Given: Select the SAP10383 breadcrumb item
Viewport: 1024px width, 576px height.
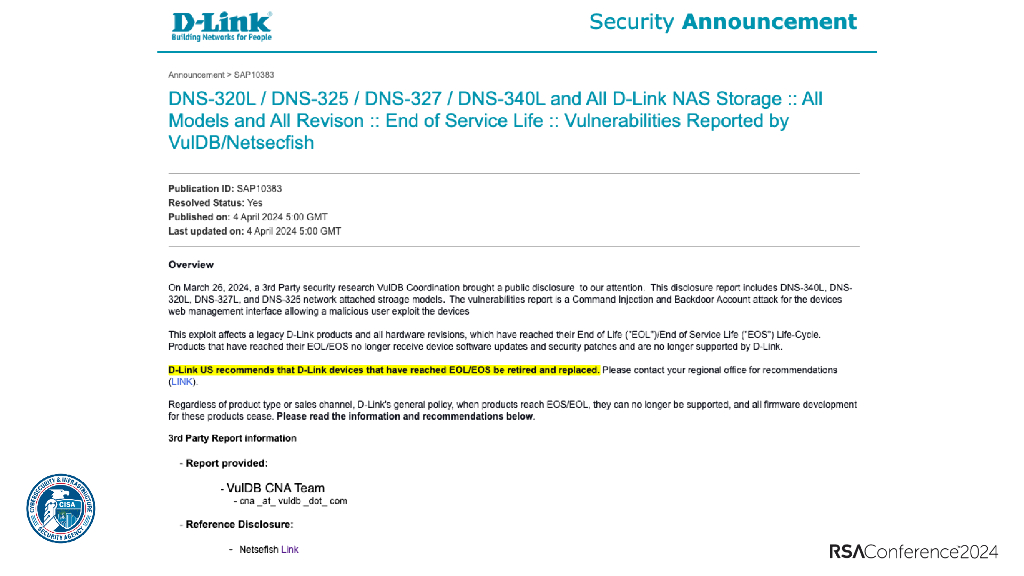Looking at the screenshot, I should [255, 74].
